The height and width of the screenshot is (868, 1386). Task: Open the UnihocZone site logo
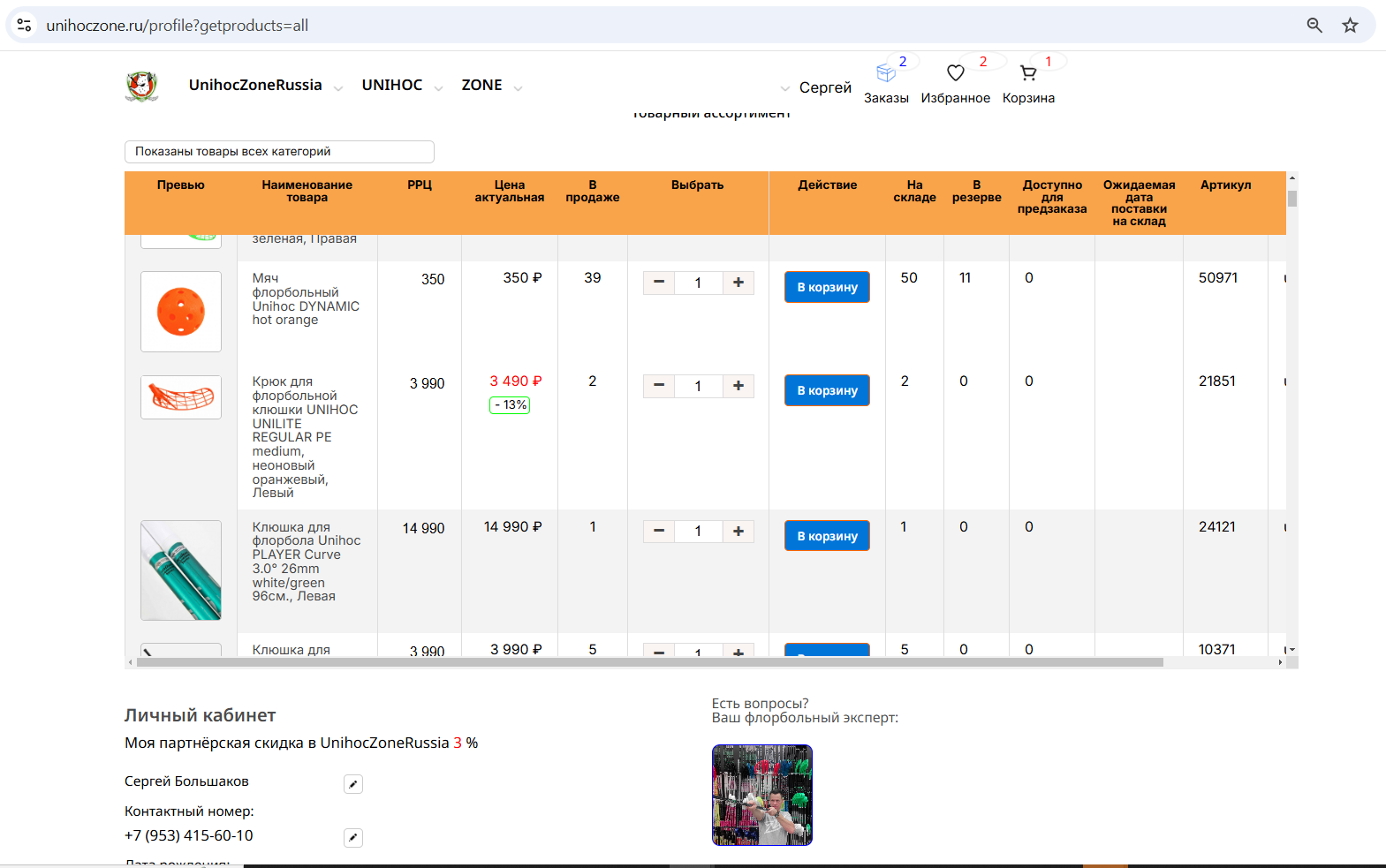(141, 87)
